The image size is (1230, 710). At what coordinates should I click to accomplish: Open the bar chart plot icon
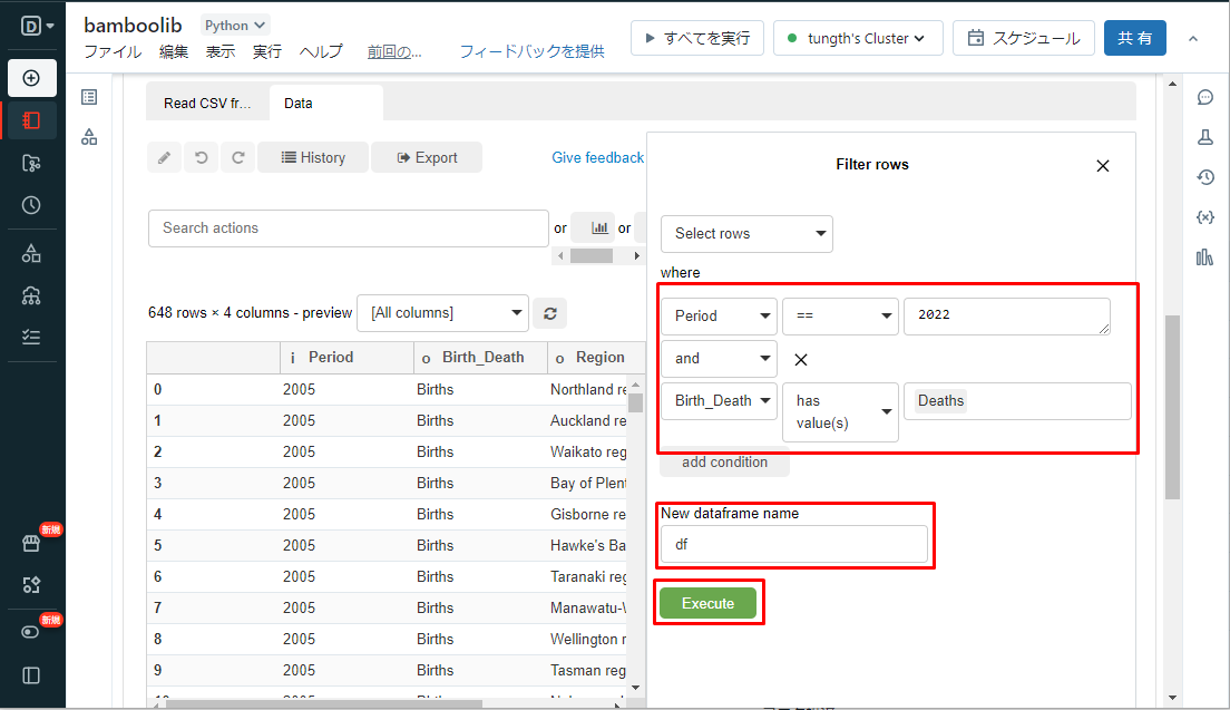click(x=600, y=228)
